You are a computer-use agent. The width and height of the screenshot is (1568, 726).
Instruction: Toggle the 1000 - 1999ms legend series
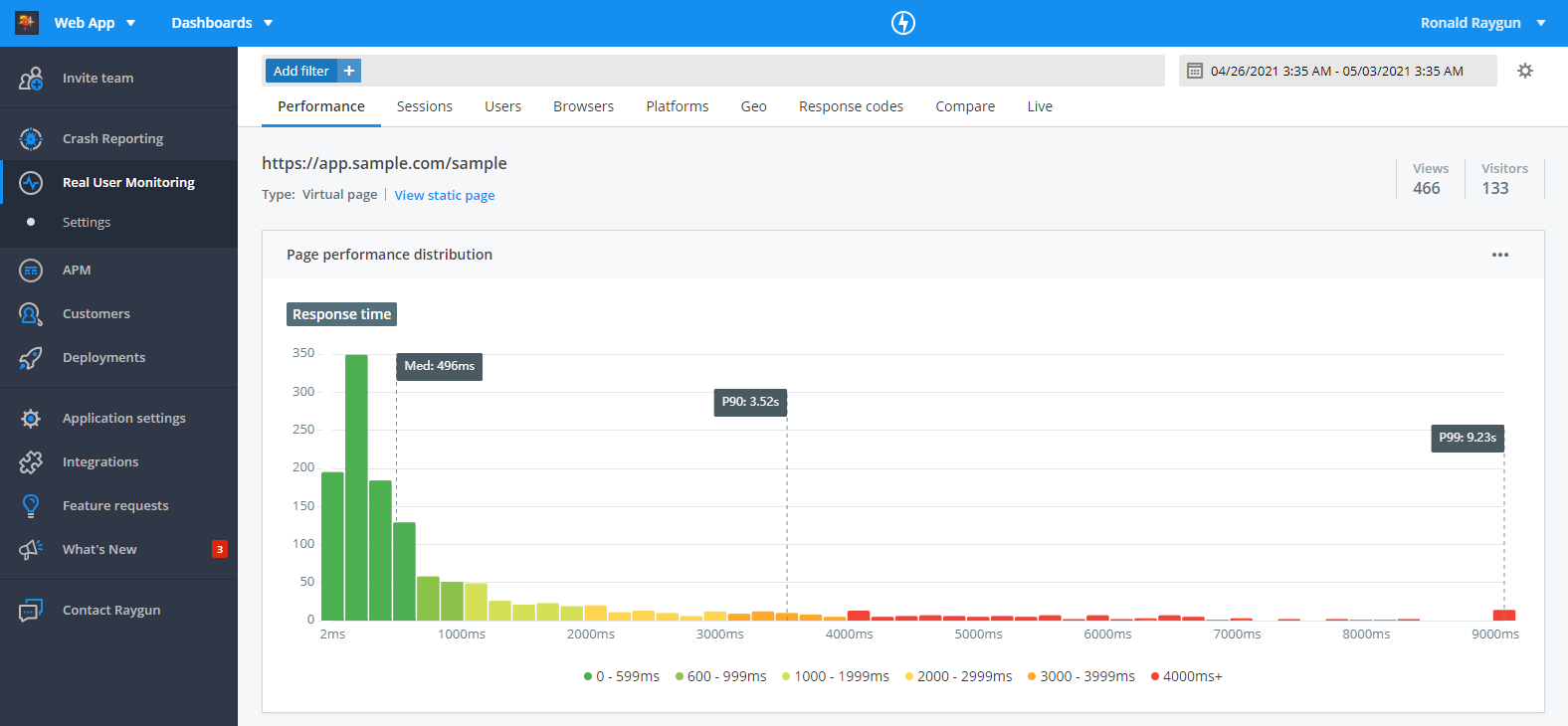click(x=836, y=676)
